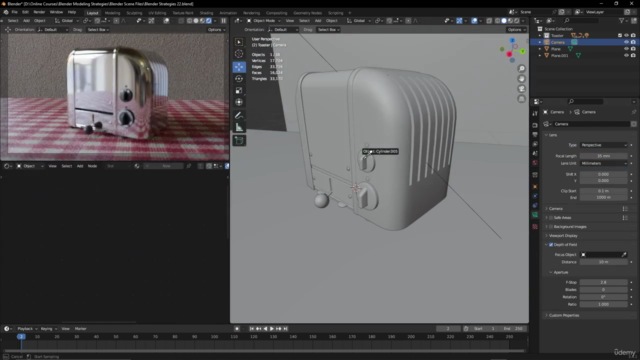Click the blue Z axis on navigation gizmo
Screen dimensions: 640x360
(512, 40)
